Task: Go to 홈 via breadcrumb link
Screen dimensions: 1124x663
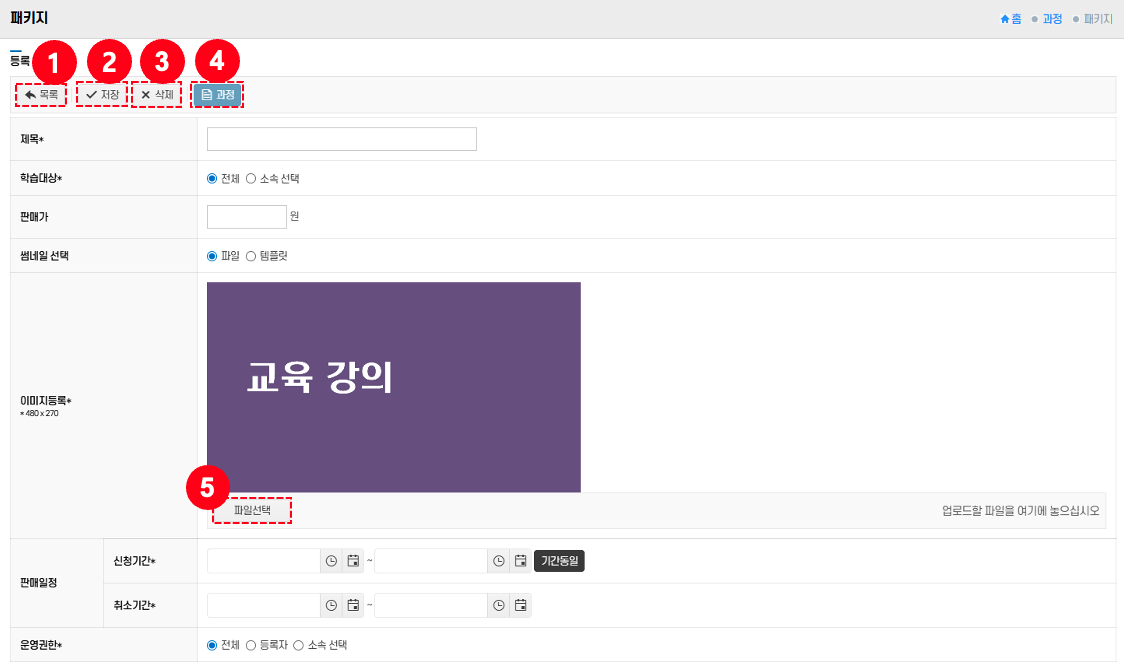Action: [1011, 19]
